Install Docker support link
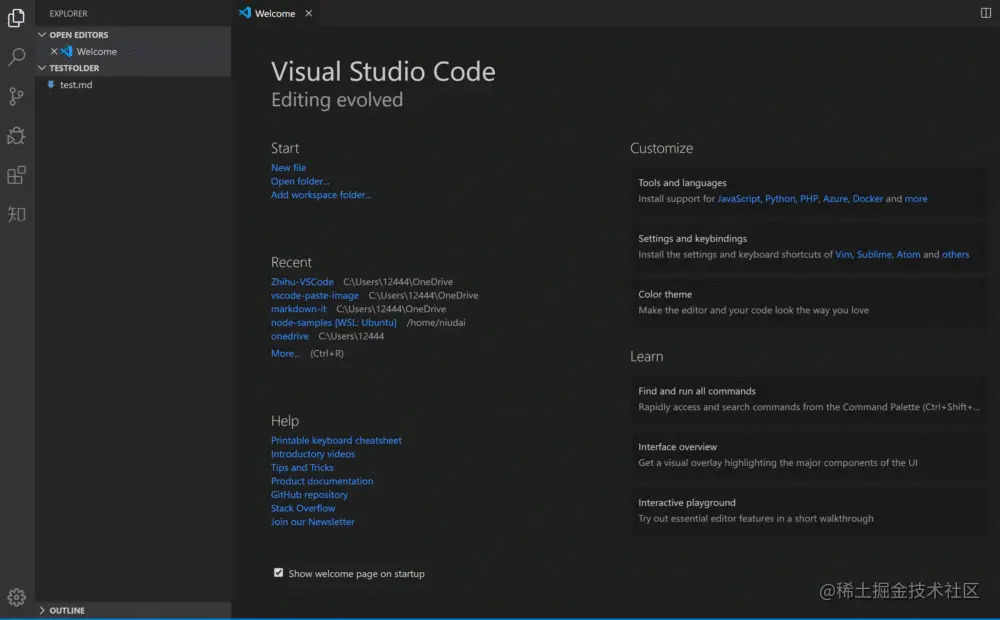The width and height of the screenshot is (1000, 620). pos(867,198)
